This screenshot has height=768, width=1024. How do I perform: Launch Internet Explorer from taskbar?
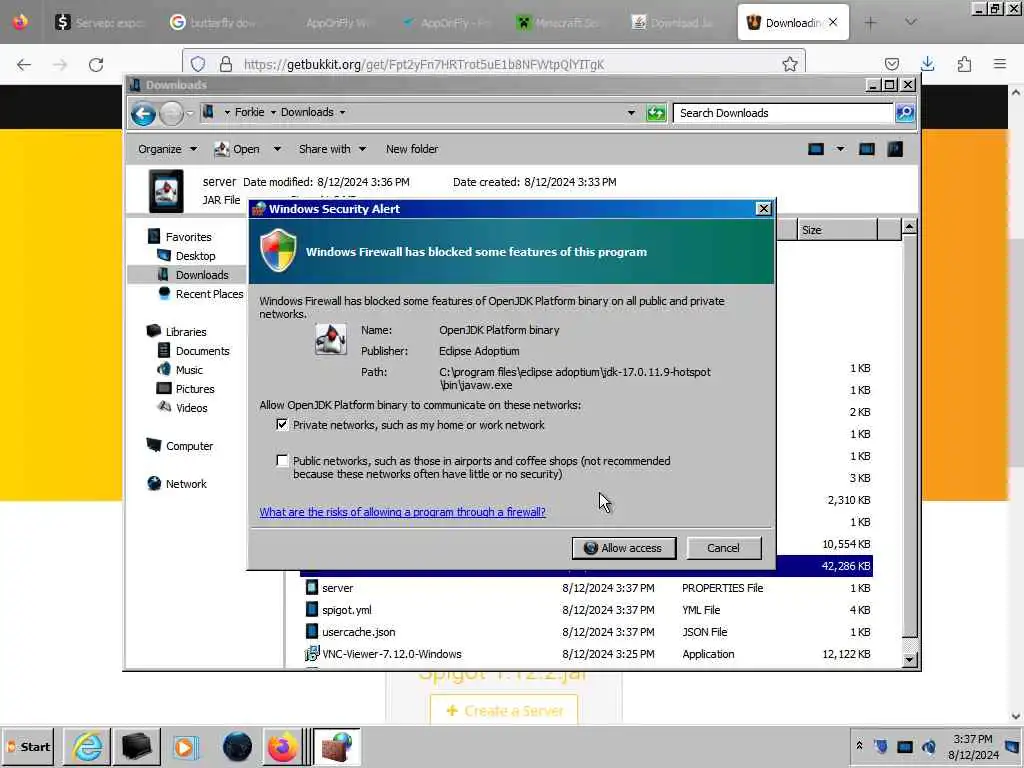click(88, 746)
